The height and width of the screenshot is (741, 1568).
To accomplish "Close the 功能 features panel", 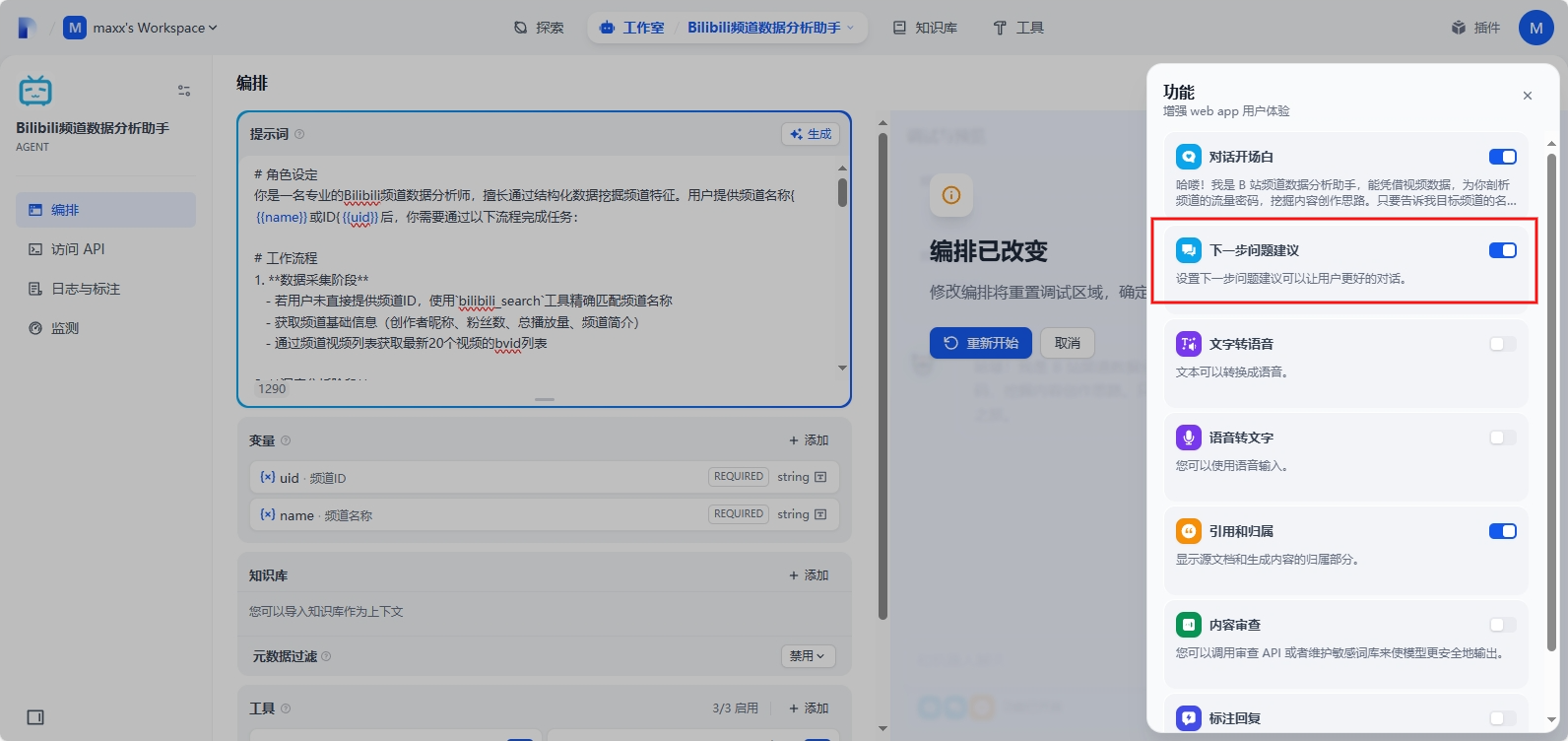I will pyautogui.click(x=1528, y=96).
